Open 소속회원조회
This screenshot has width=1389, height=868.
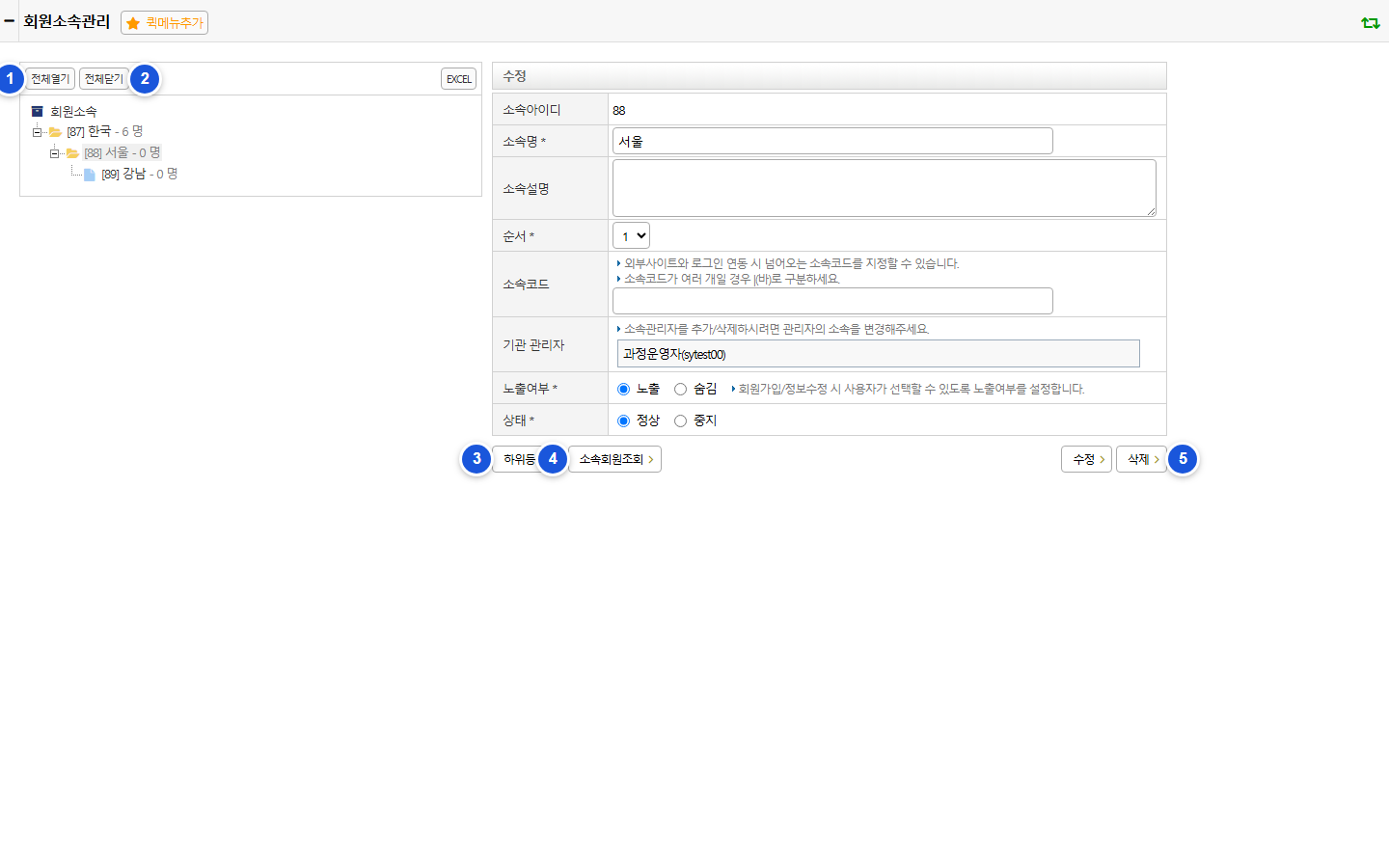coord(614,459)
